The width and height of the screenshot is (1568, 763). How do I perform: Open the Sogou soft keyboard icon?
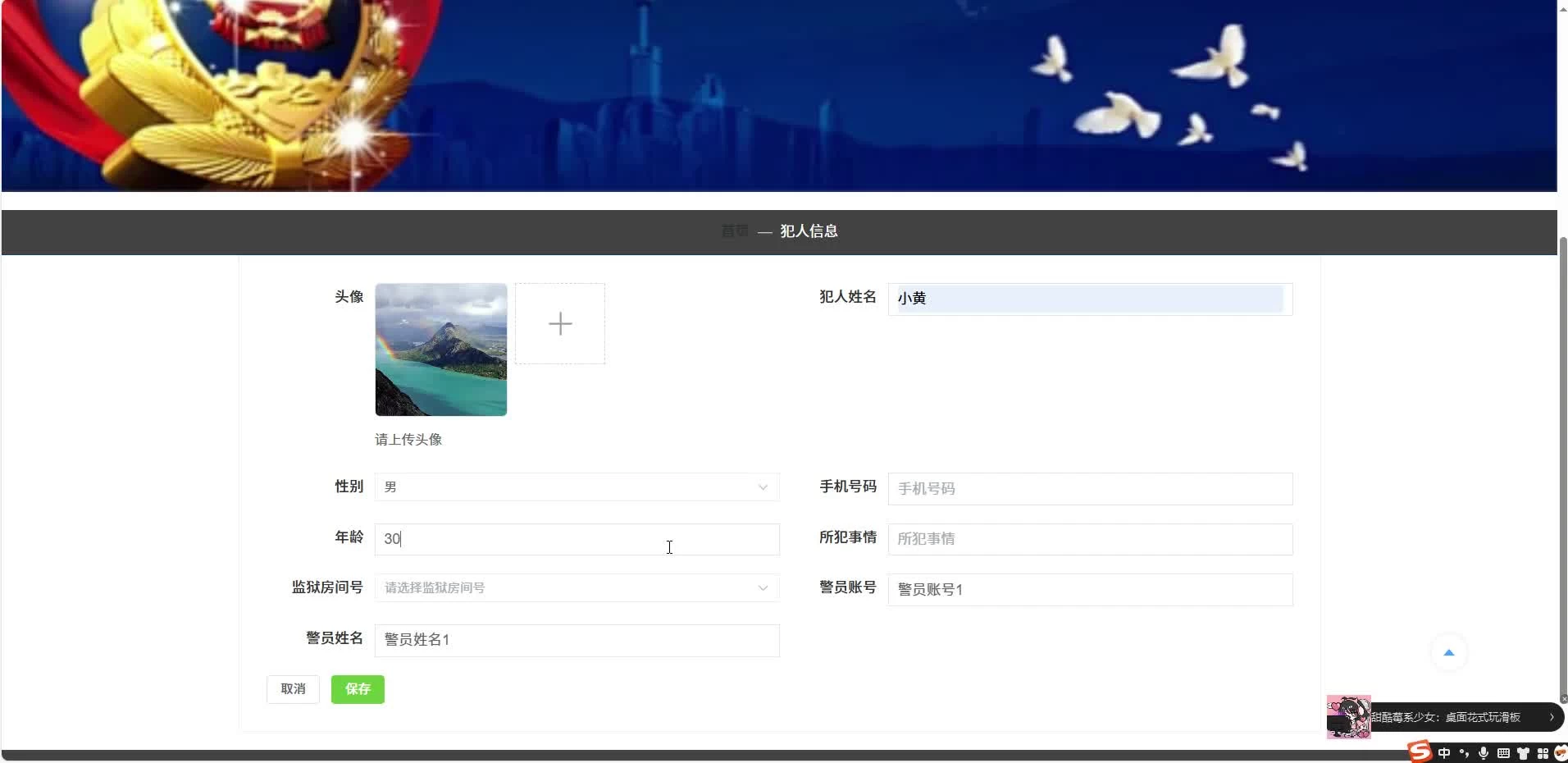(x=1503, y=753)
